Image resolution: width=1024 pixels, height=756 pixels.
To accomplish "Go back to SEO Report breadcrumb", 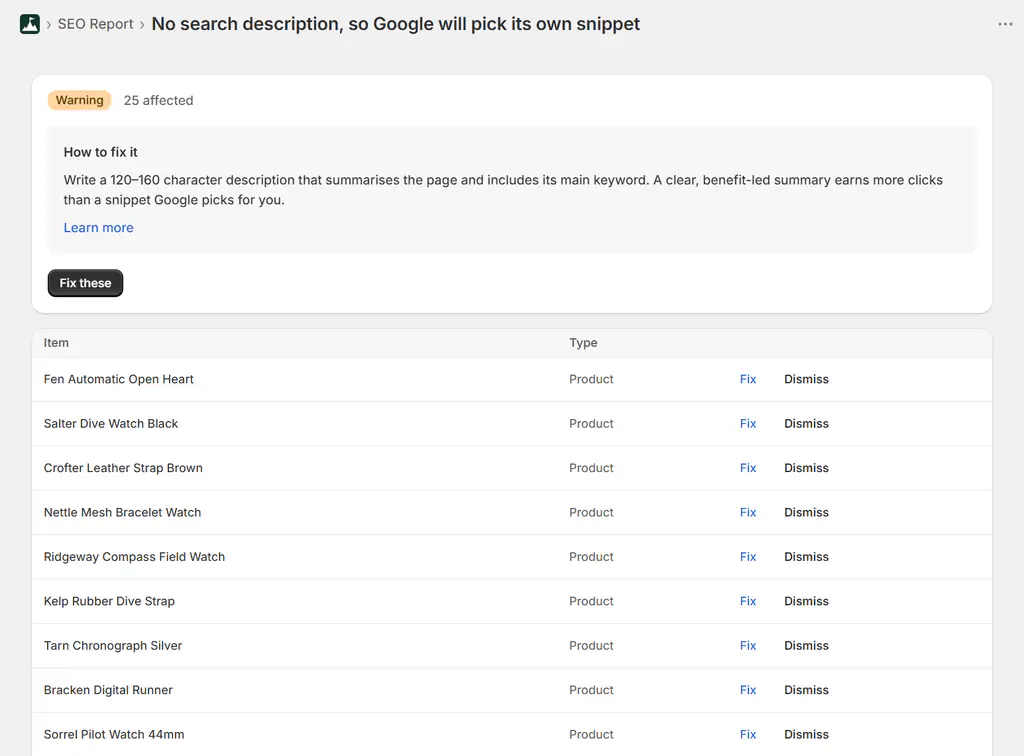I will [95, 24].
